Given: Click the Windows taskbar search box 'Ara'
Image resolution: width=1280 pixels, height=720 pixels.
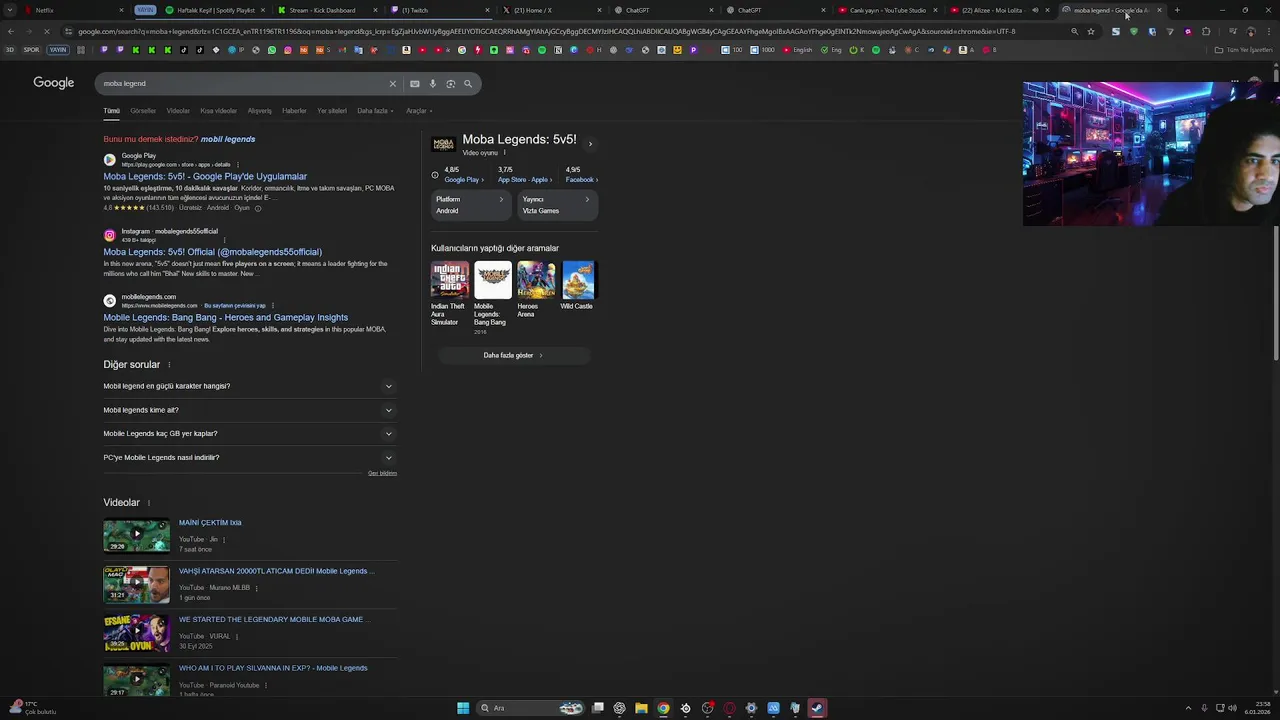Looking at the screenshot, I should click(x=530, y=708).
